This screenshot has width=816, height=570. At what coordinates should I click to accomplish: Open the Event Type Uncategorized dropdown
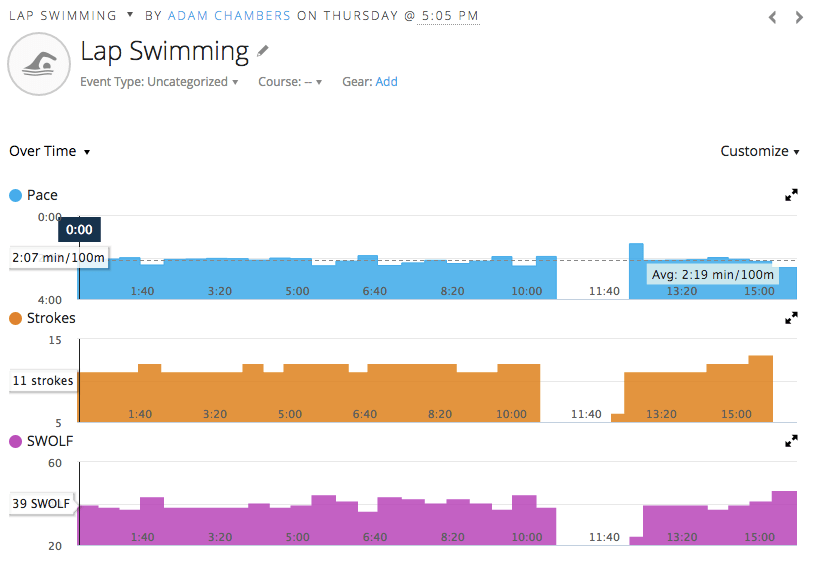[160, 82]
